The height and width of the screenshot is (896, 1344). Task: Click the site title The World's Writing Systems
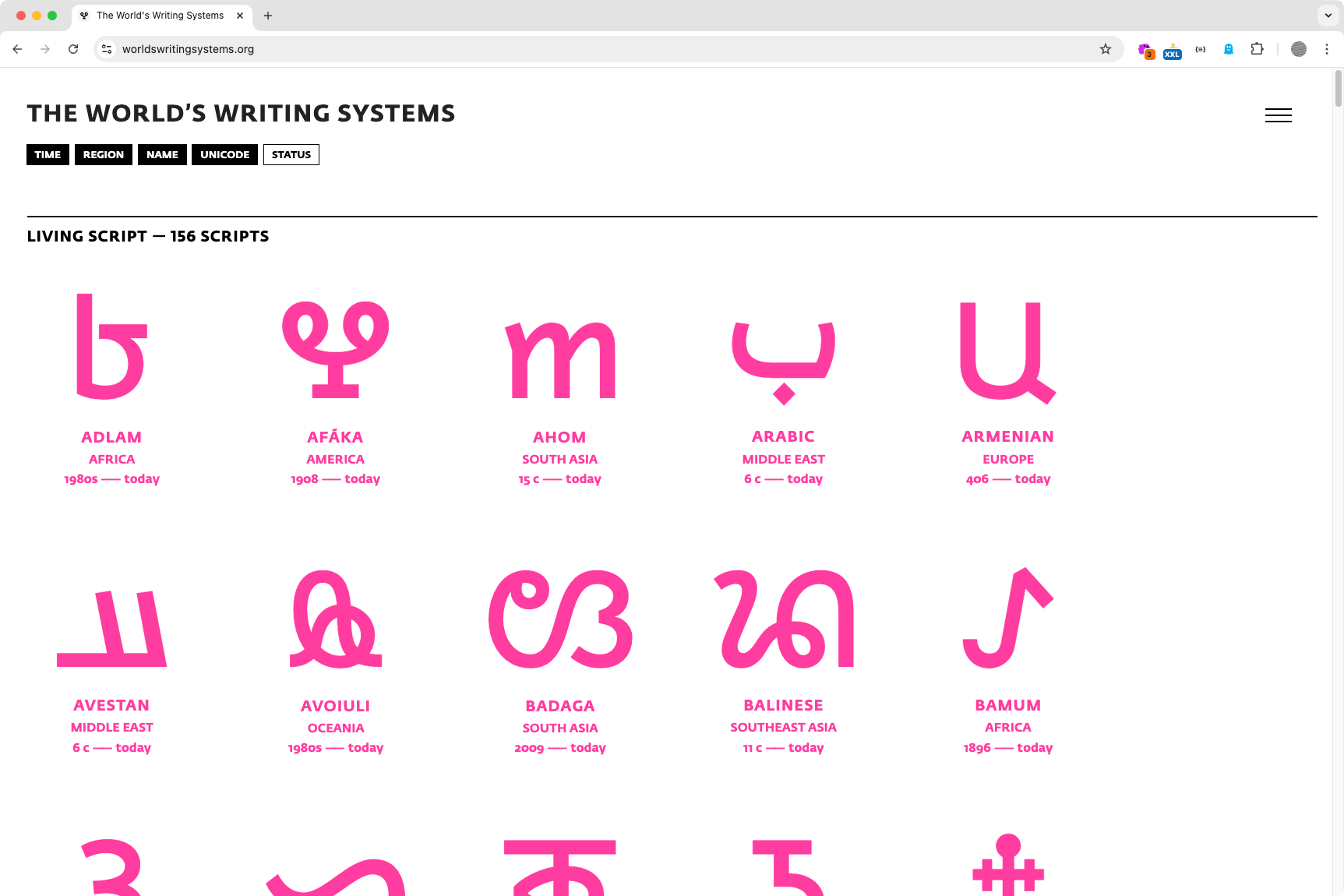241,114
